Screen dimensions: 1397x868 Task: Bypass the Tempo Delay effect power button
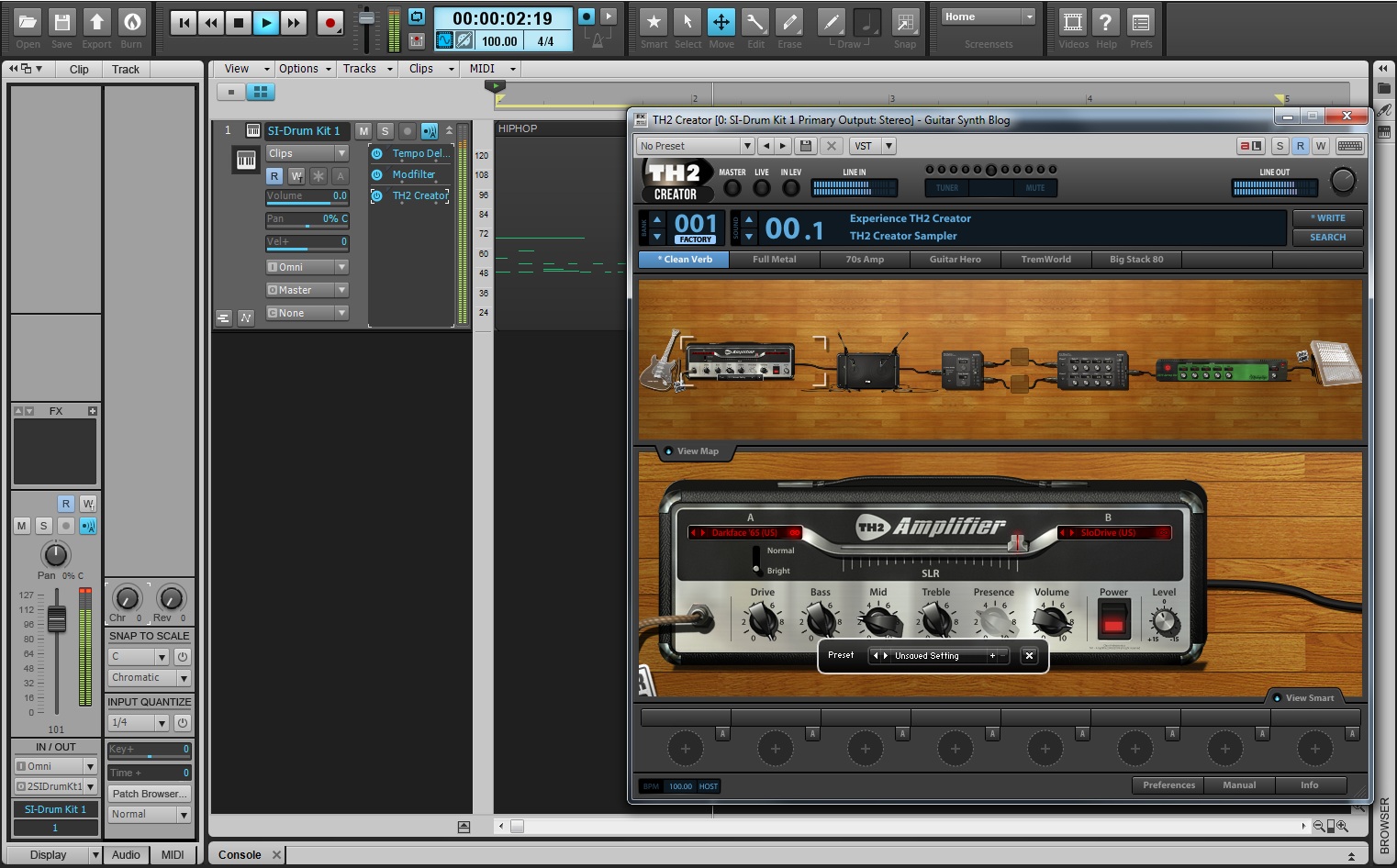tap(376, 153)
